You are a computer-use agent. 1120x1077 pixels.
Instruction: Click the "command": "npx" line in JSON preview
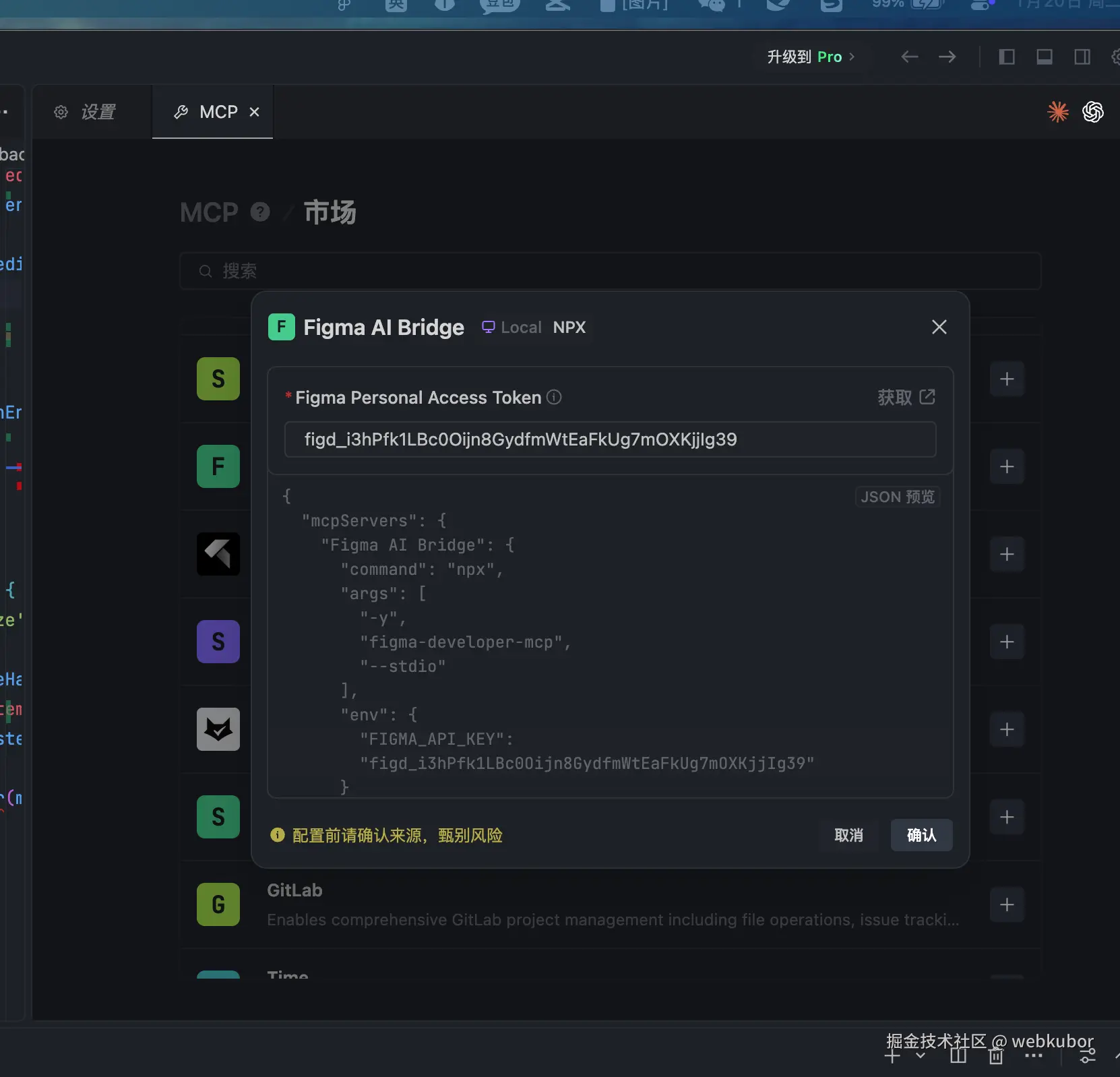tap(423, 570)
